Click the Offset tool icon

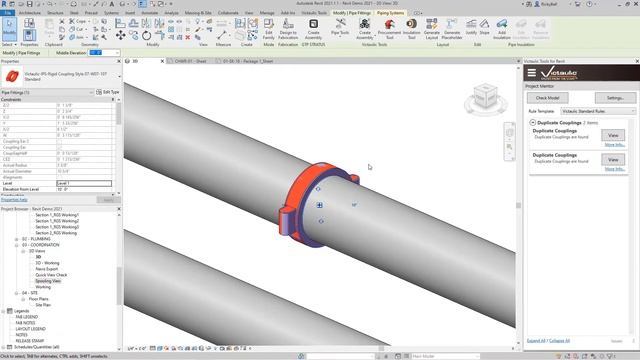[133, 23]
